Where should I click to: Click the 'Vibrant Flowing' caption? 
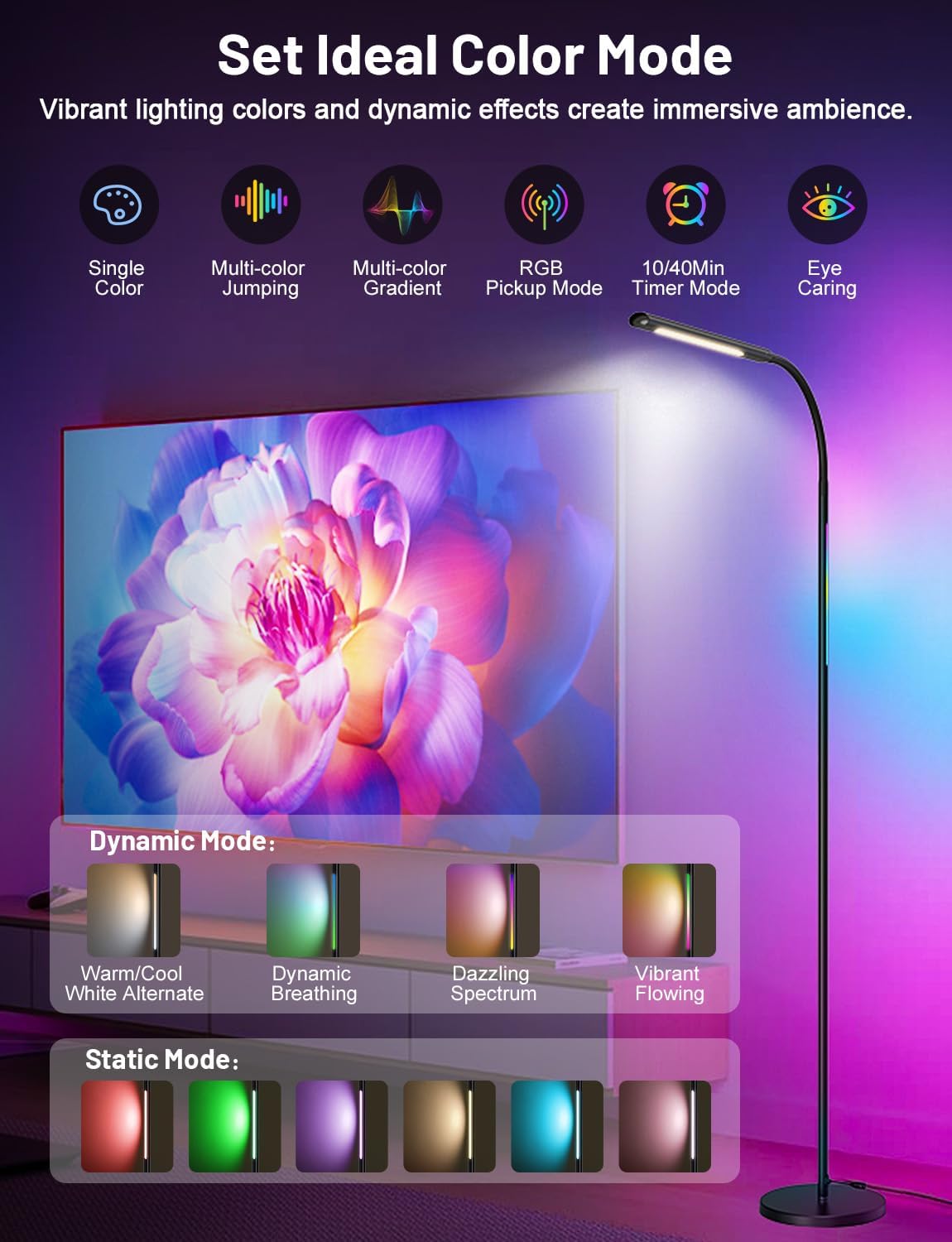coord(669,984)
